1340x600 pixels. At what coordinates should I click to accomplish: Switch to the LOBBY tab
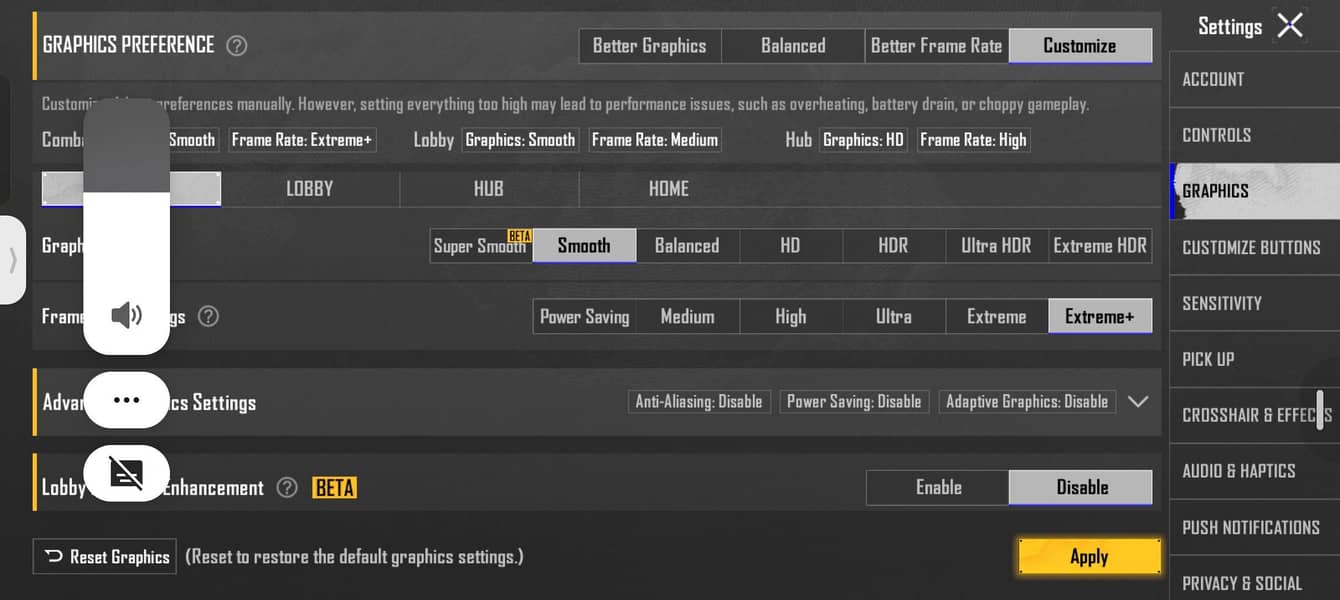310,189
